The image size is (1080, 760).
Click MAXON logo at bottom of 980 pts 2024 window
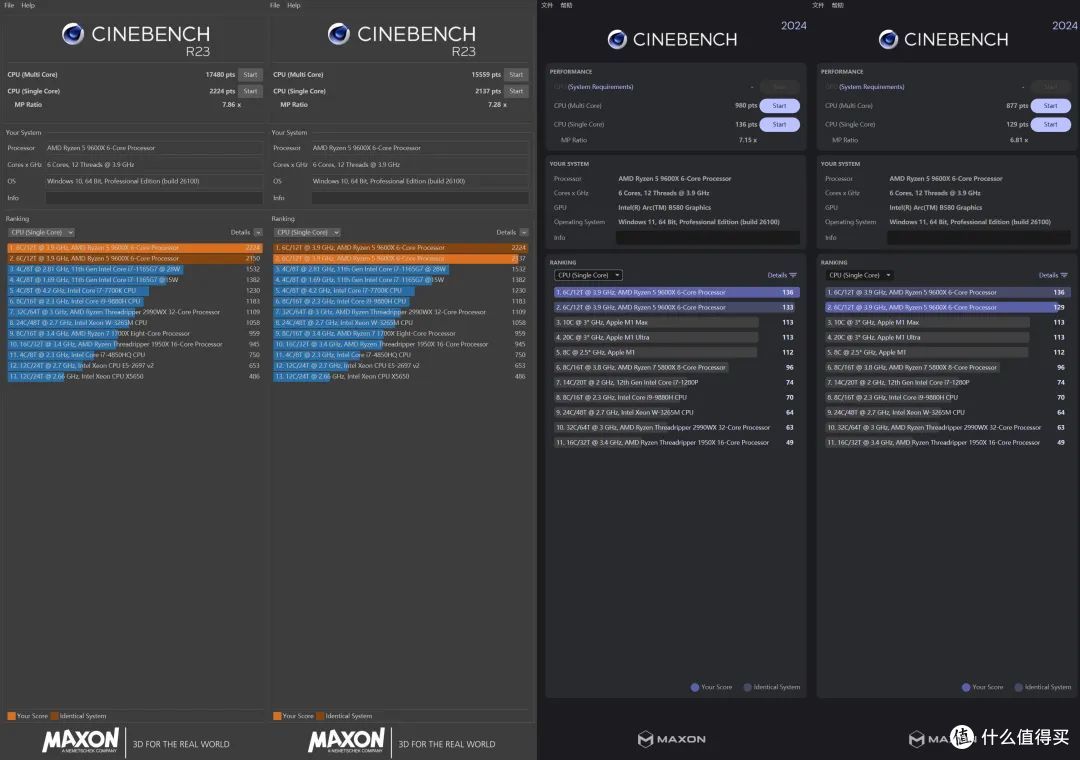coord(672,739)
